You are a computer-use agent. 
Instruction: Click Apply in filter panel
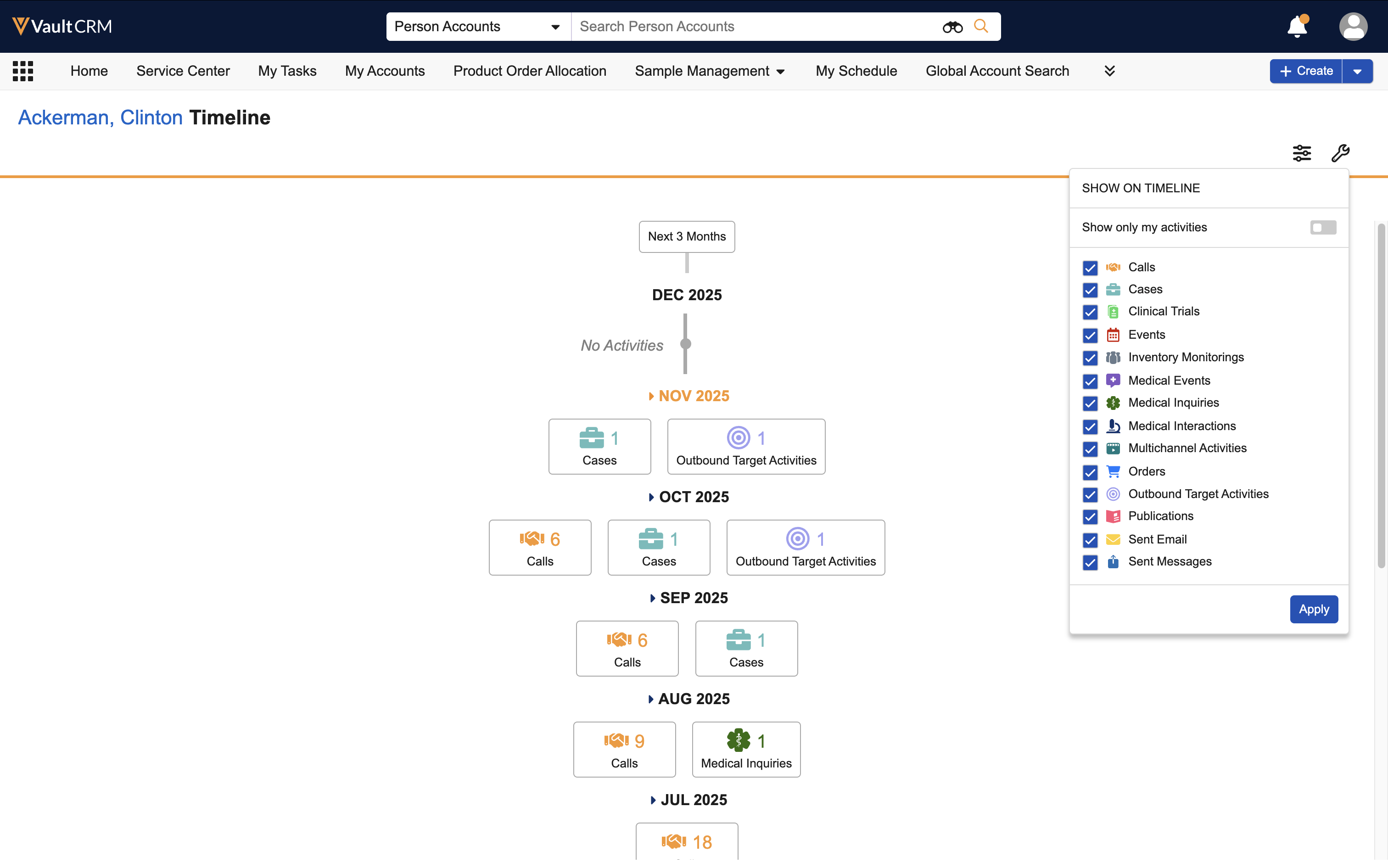tap(1313, 609)
